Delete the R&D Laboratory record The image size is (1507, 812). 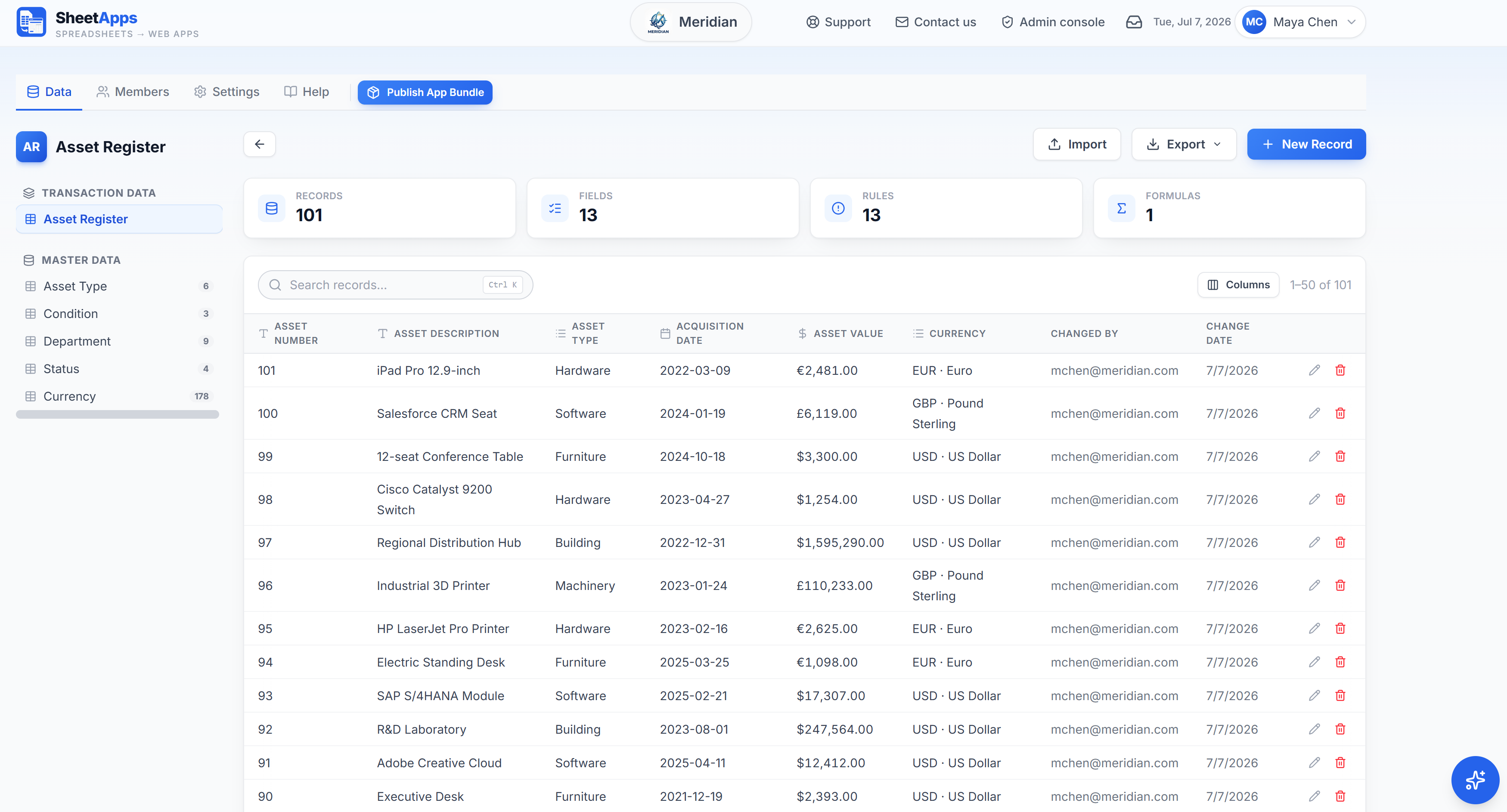click(1340, 729)
